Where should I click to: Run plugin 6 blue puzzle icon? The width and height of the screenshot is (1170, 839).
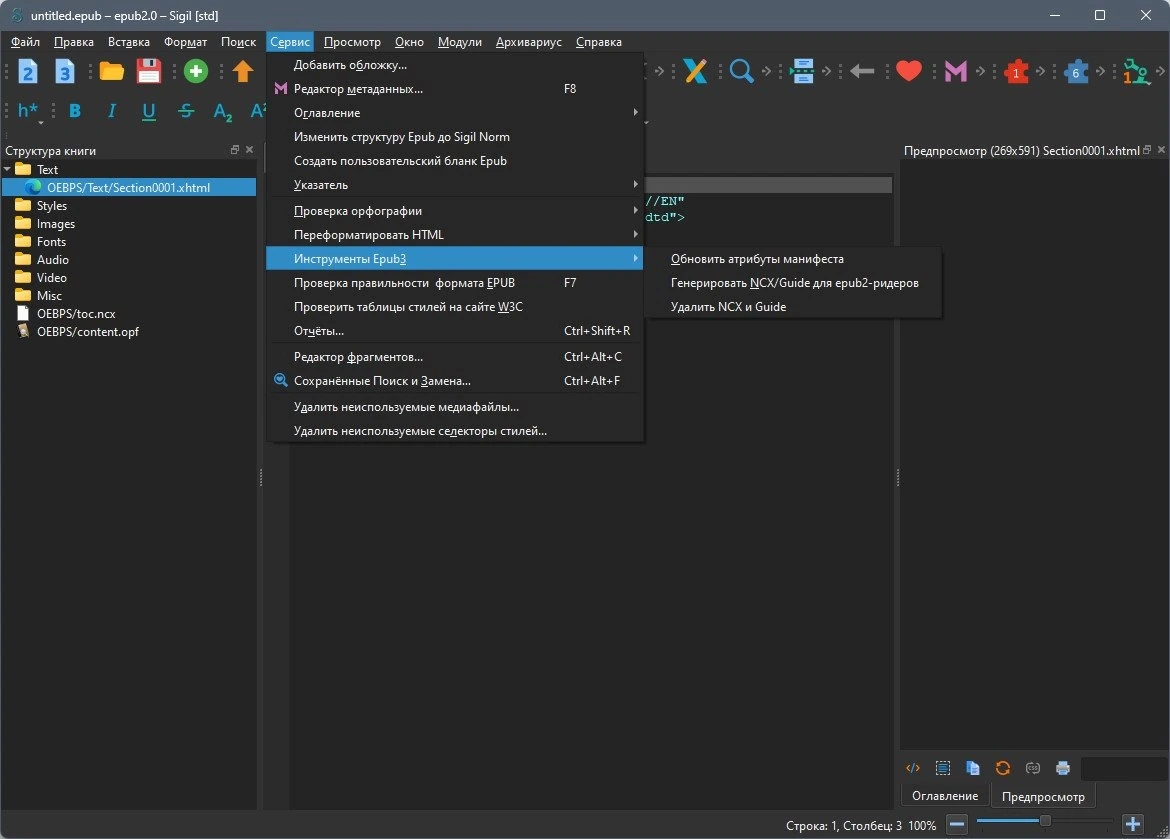pos(1076,72)
